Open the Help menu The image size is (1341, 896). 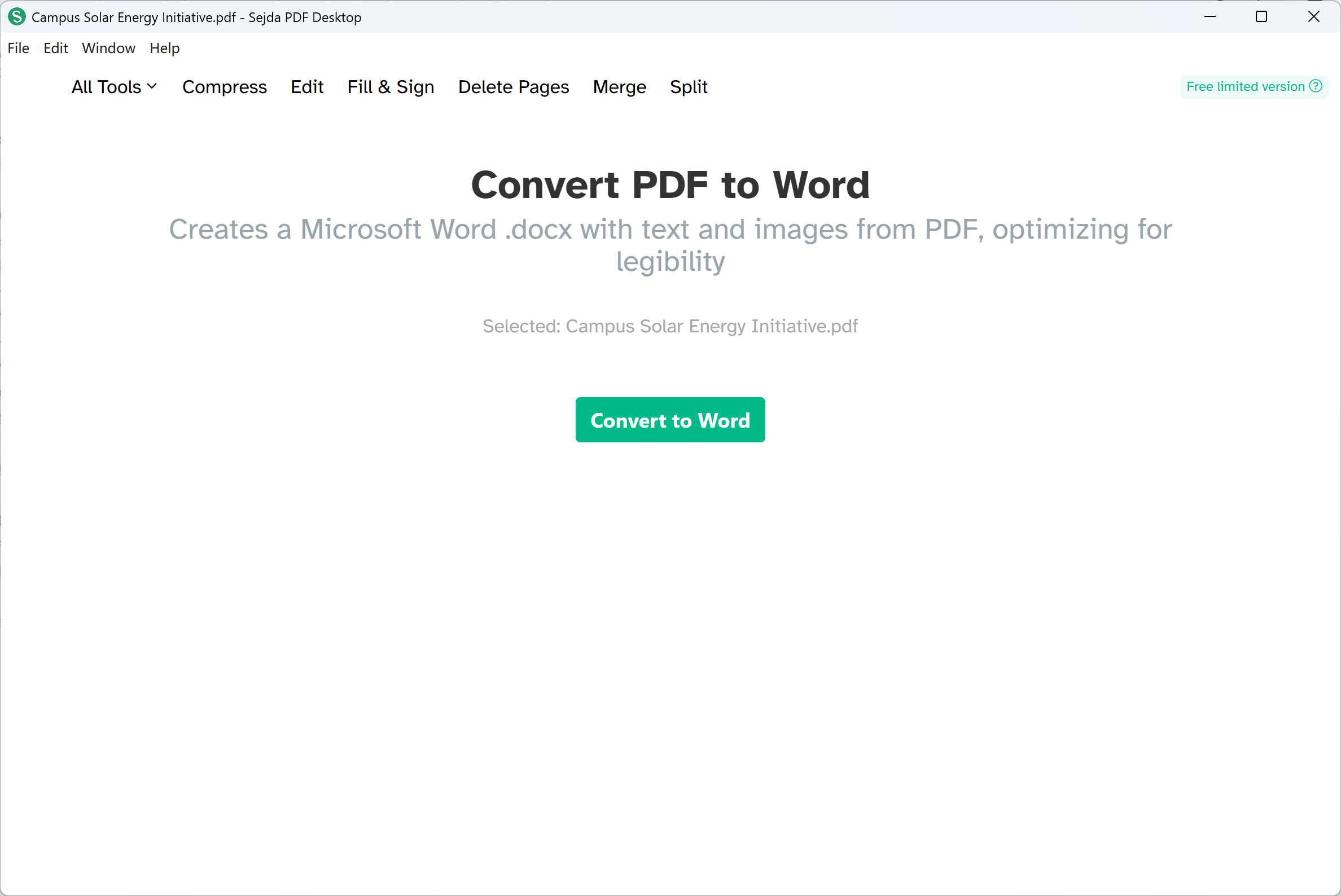point(165,48)
